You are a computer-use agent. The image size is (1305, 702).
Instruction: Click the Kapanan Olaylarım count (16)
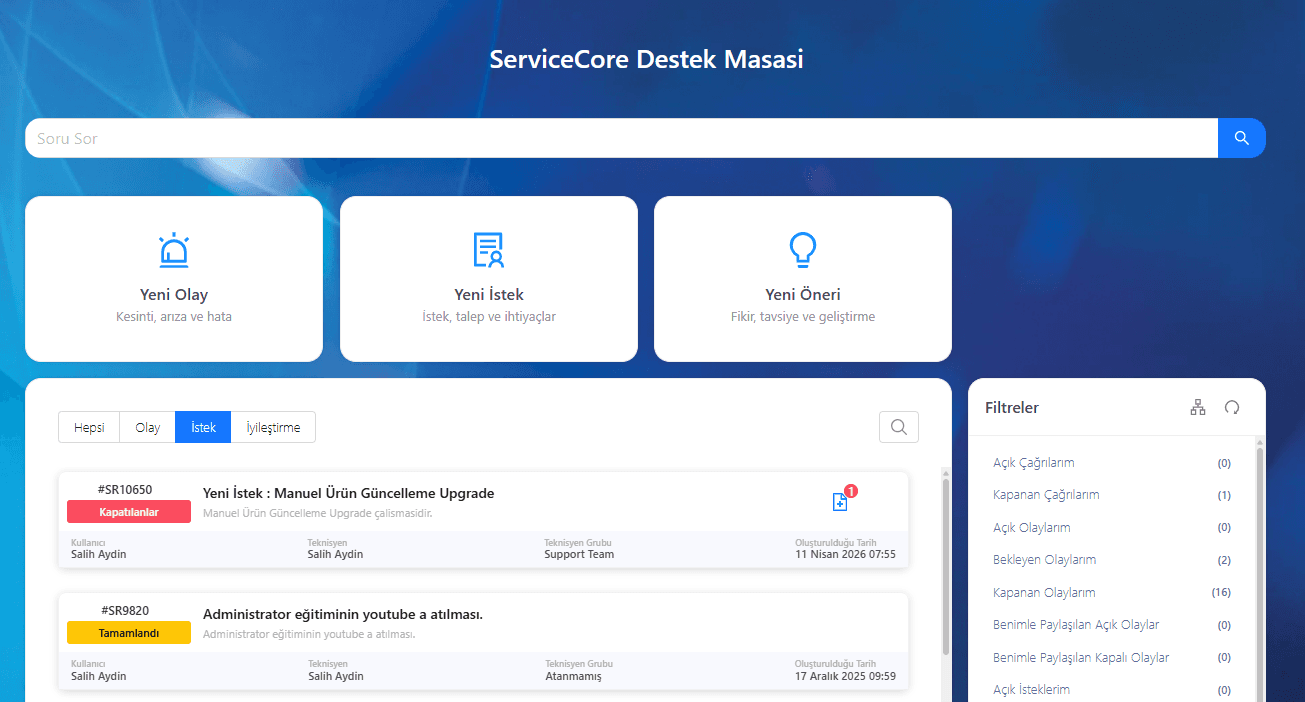point(1221,592)
